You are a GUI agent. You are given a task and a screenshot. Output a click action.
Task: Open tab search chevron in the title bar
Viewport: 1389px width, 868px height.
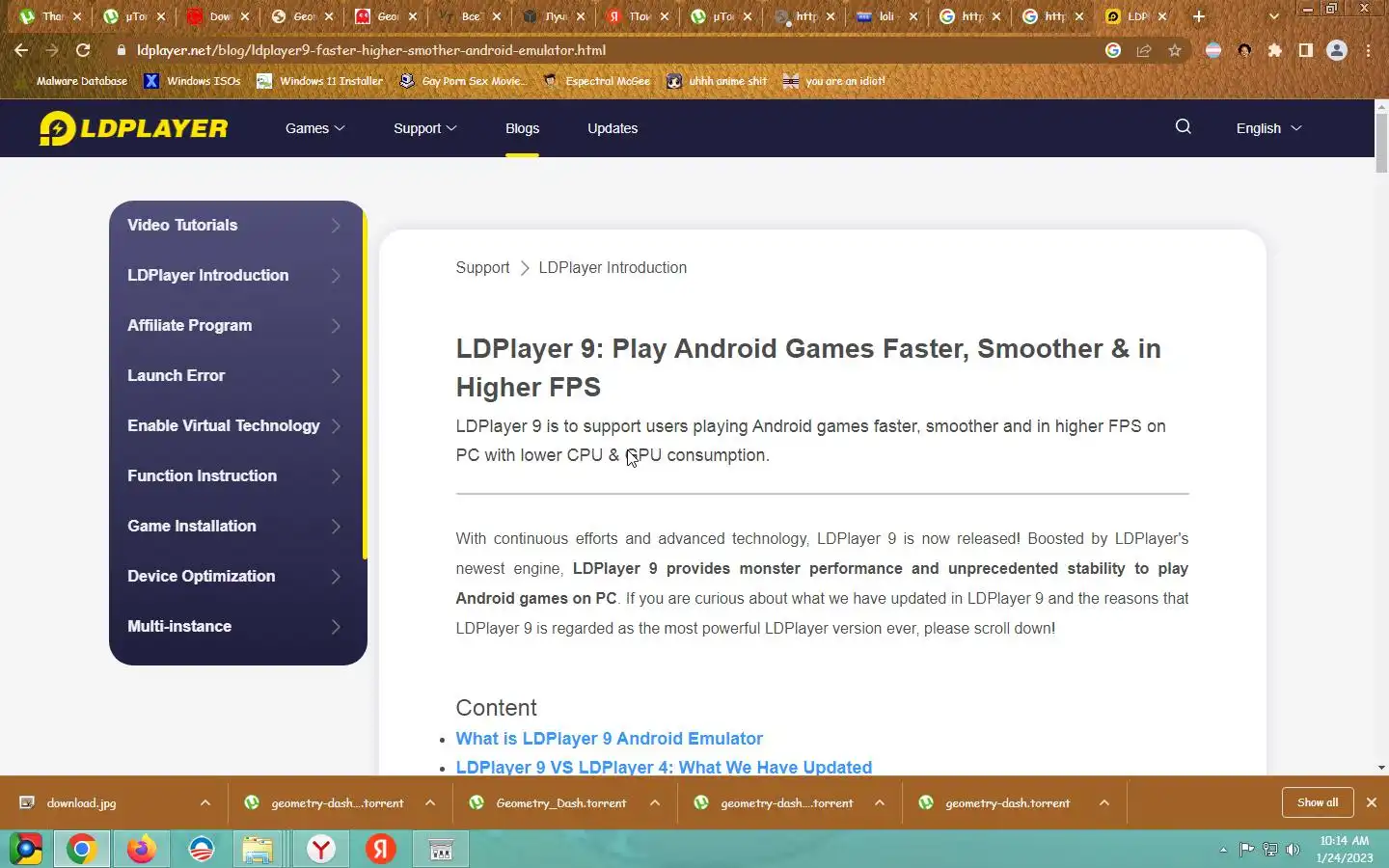click(1274, 16)
